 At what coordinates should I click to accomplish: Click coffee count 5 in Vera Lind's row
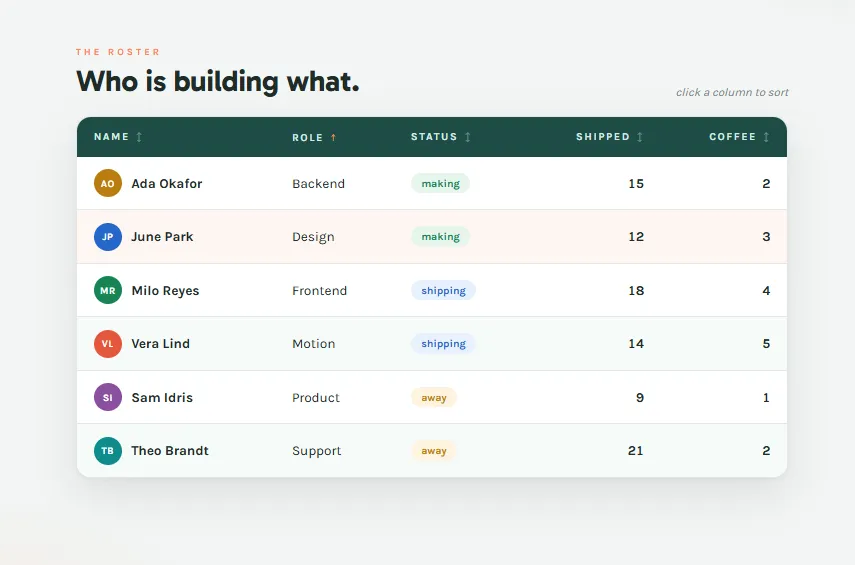(766, 344)
